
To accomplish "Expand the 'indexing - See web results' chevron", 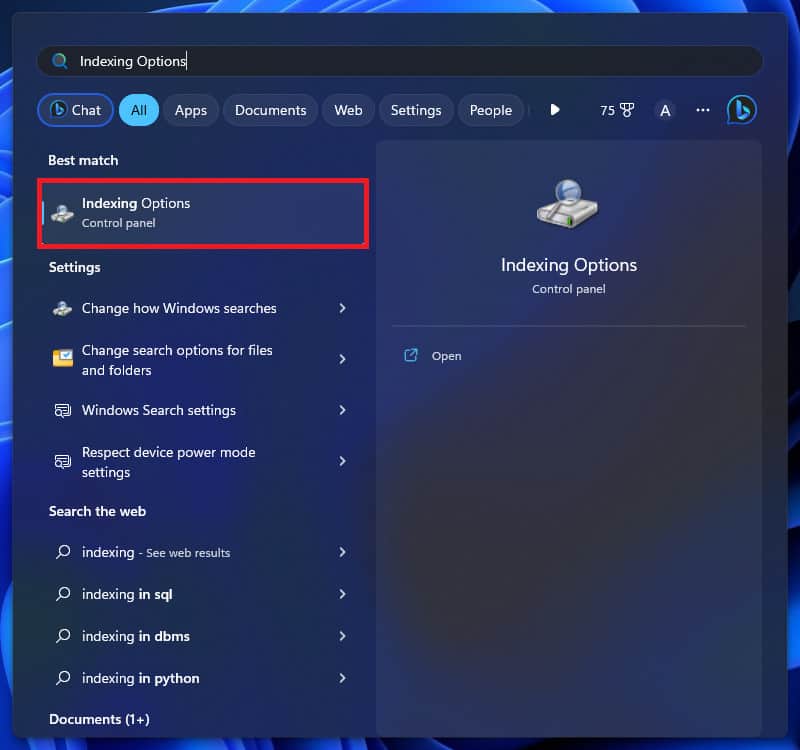I will (342, 552).
